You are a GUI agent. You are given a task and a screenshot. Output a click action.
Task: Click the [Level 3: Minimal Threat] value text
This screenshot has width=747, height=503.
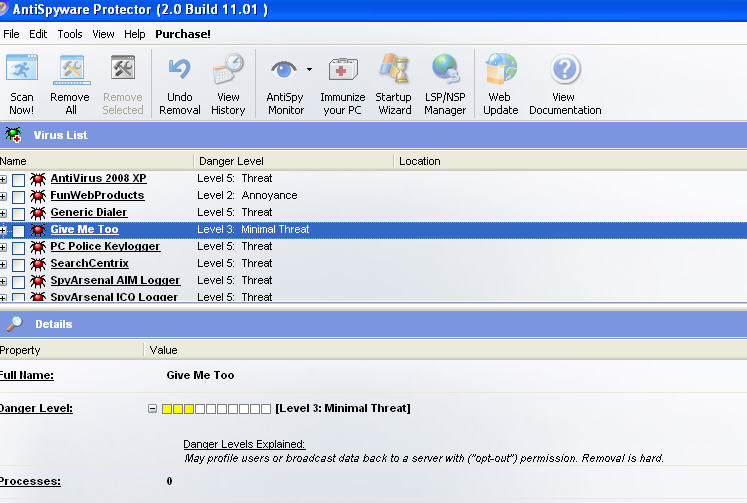pyautogui.click(x=343, y=408)
